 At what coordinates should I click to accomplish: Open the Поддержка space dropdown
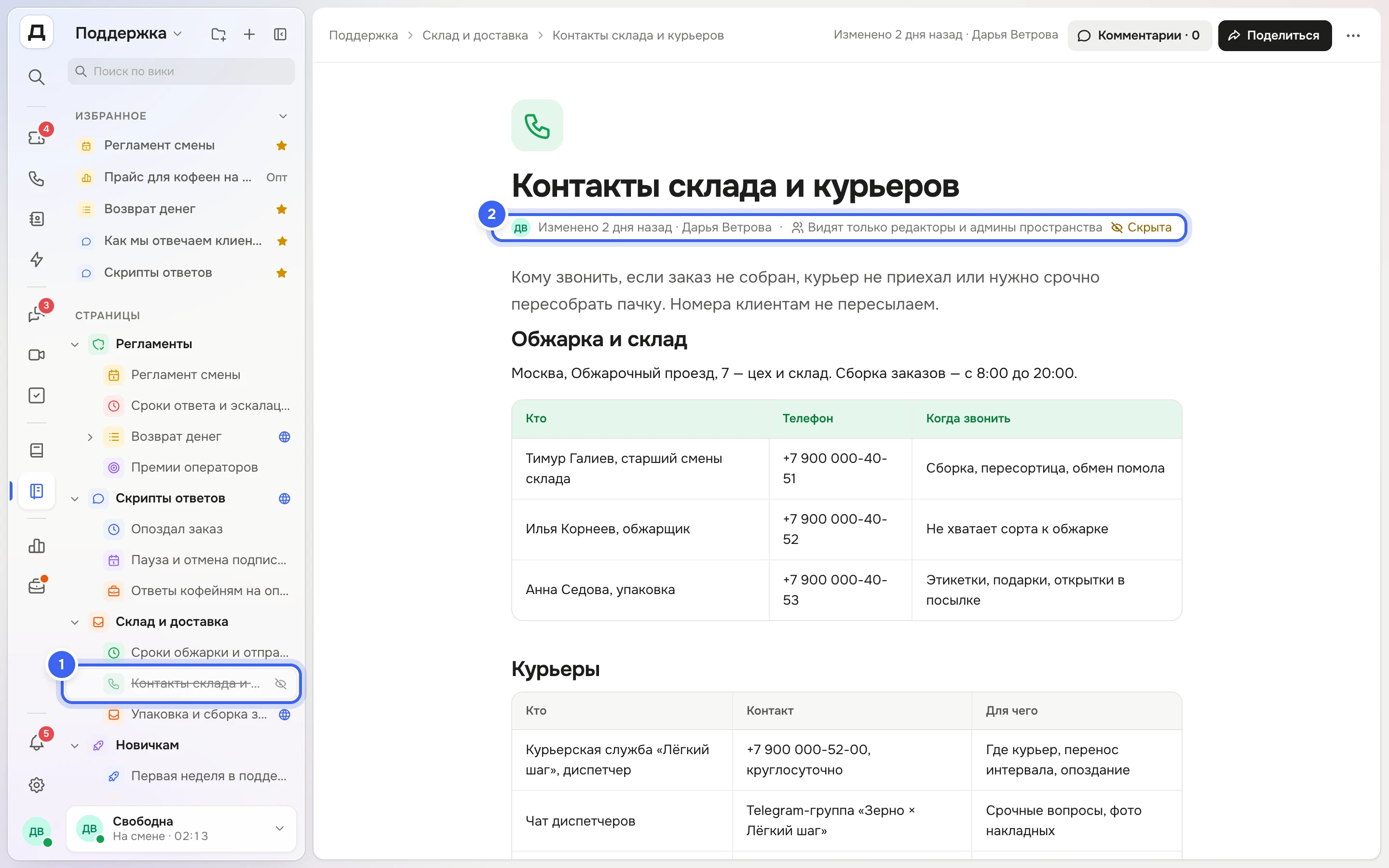[x=129, y=33]
